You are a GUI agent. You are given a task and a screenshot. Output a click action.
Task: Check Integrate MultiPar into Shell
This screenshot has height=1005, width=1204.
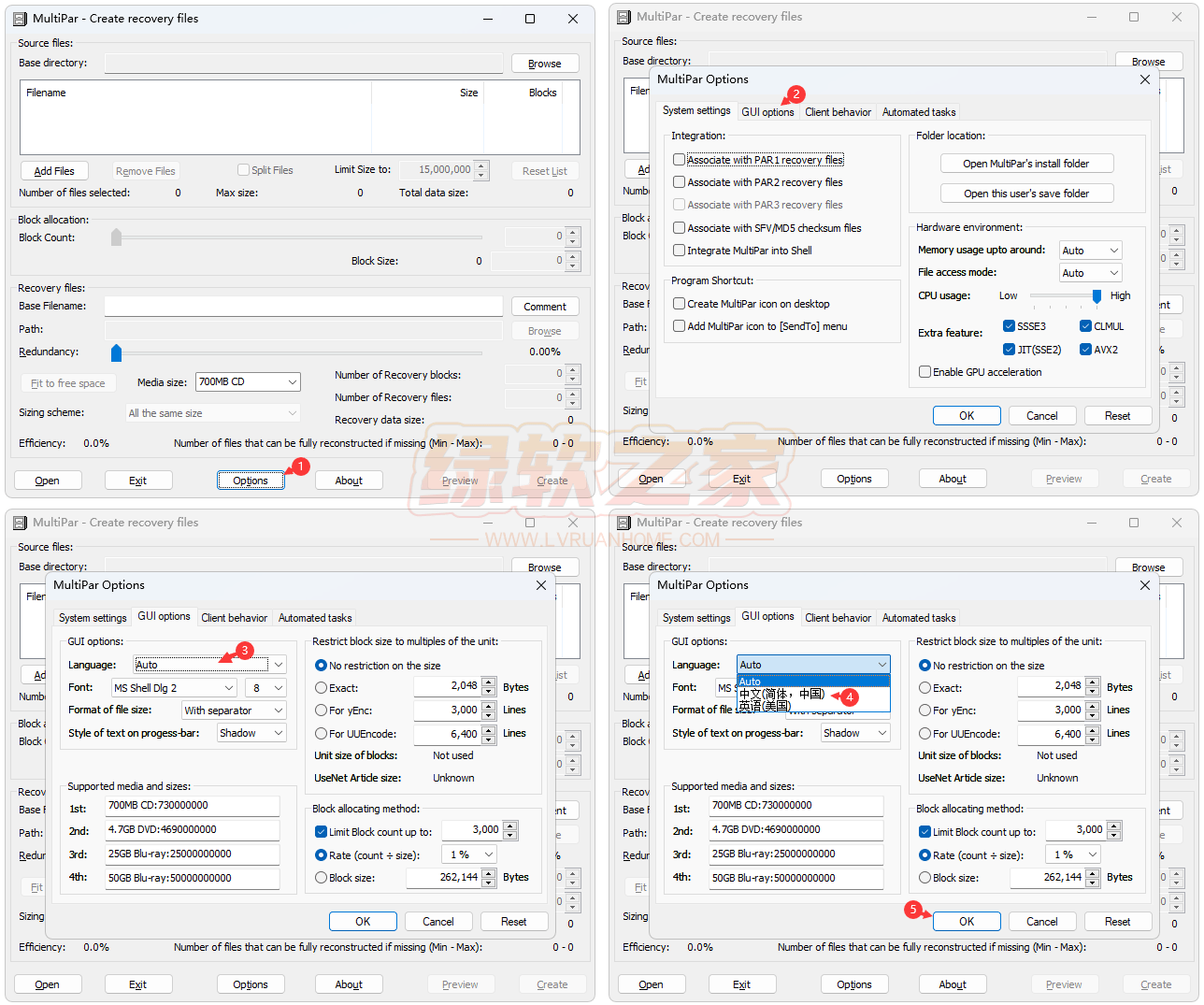[x=680, y=251]
